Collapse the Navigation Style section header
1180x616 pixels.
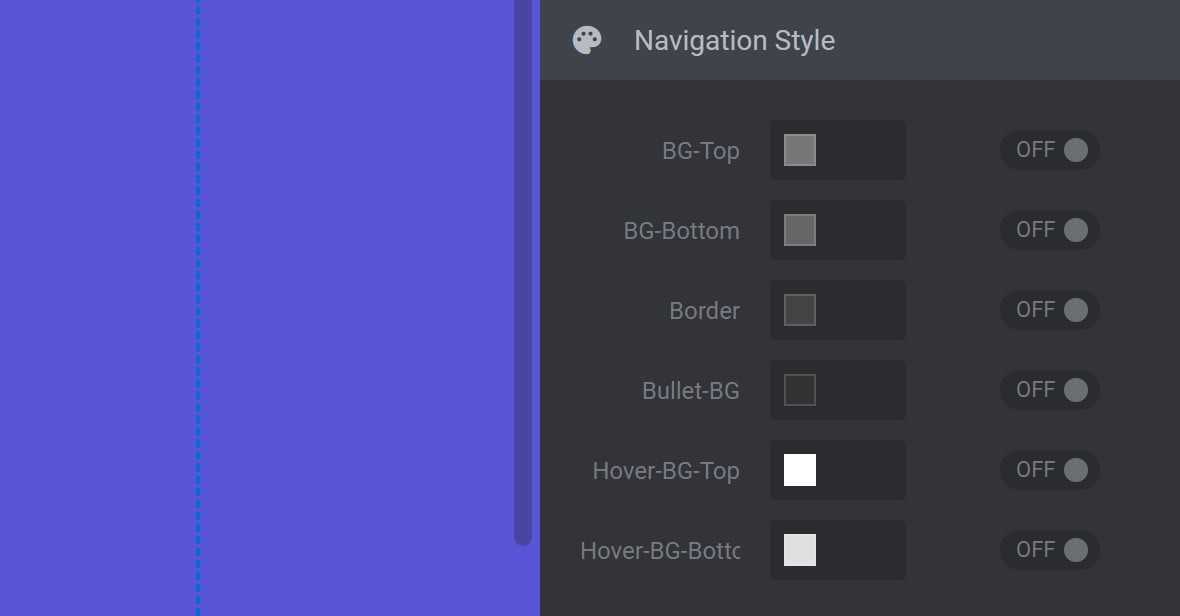pyautogui.click(x=859, y=40)
